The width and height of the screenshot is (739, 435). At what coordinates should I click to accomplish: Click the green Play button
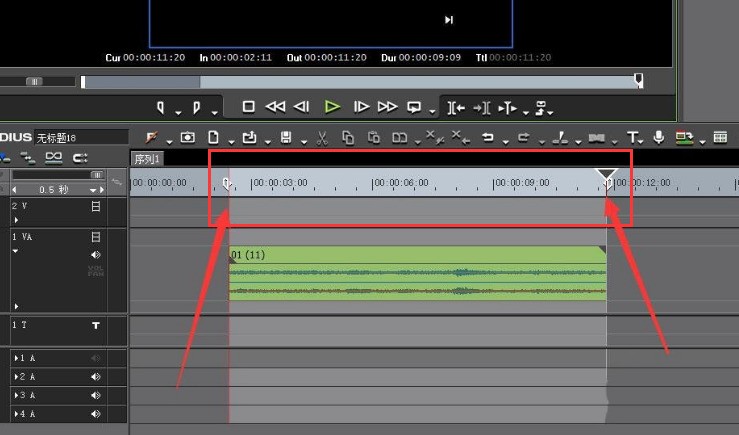pyautogui.click(x=332, y=107)
